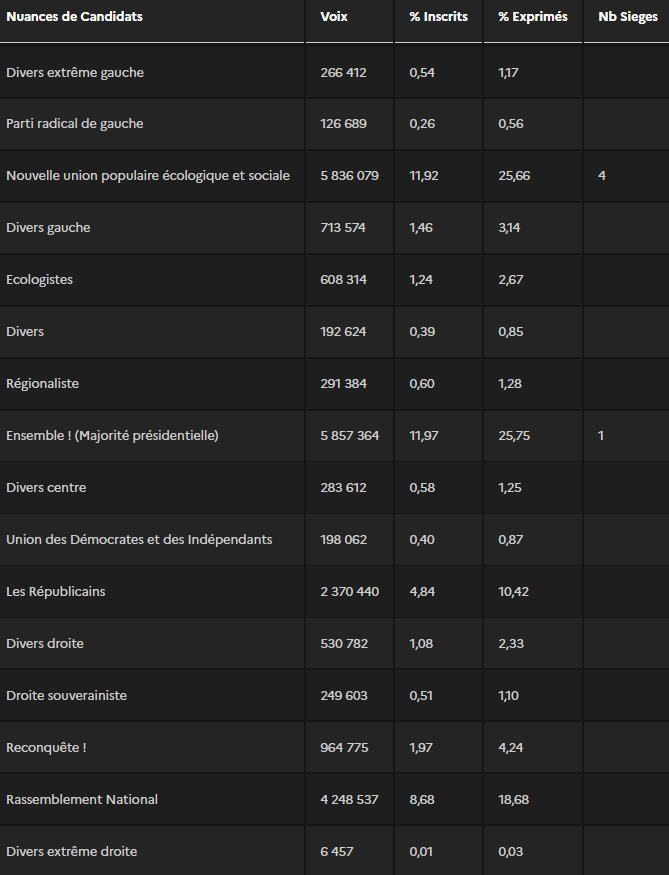This screenshot has width=669, height=875.
Task: Select the "Rassemblement National" row label
Action: click(x=82, y=800)
